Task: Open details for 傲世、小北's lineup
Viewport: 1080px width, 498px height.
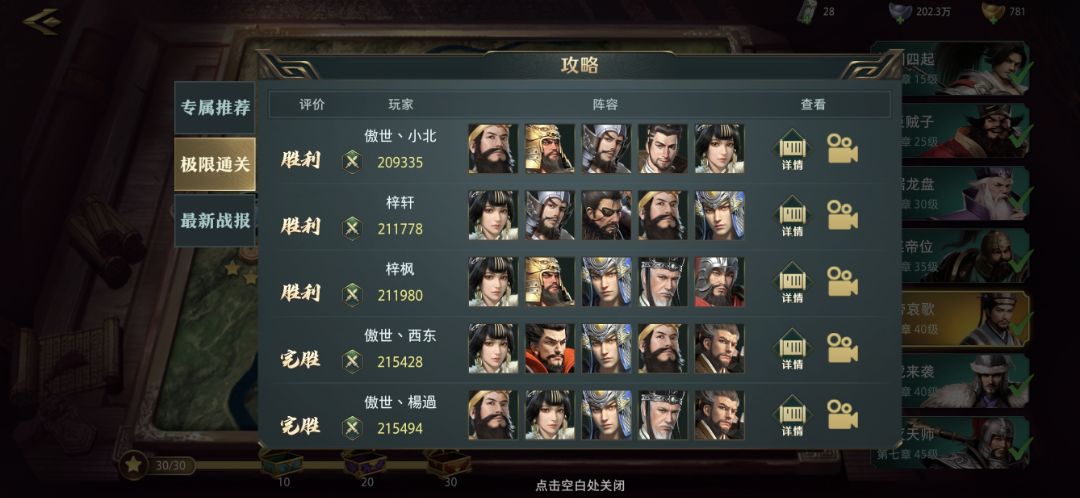Action: 792,149
